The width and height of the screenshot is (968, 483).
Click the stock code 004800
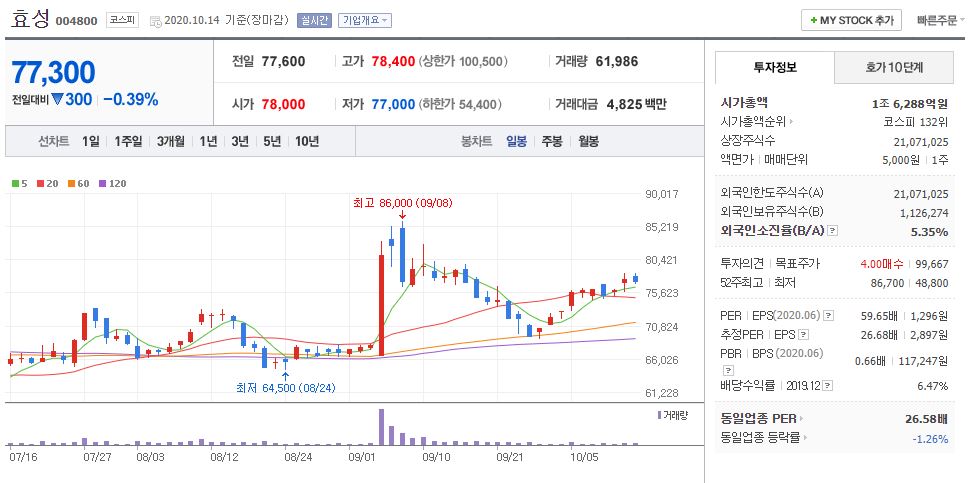(x=77, y=21)
